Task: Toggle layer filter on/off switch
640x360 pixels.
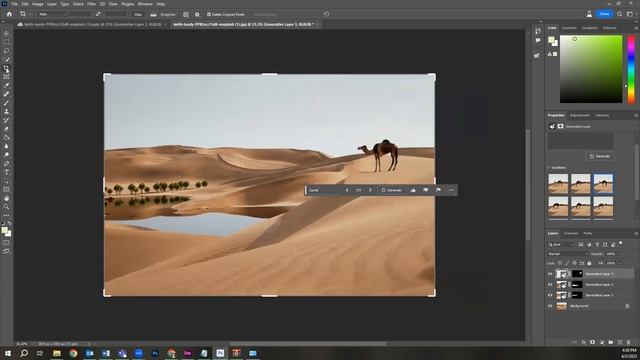Action: tap(621, 243)
